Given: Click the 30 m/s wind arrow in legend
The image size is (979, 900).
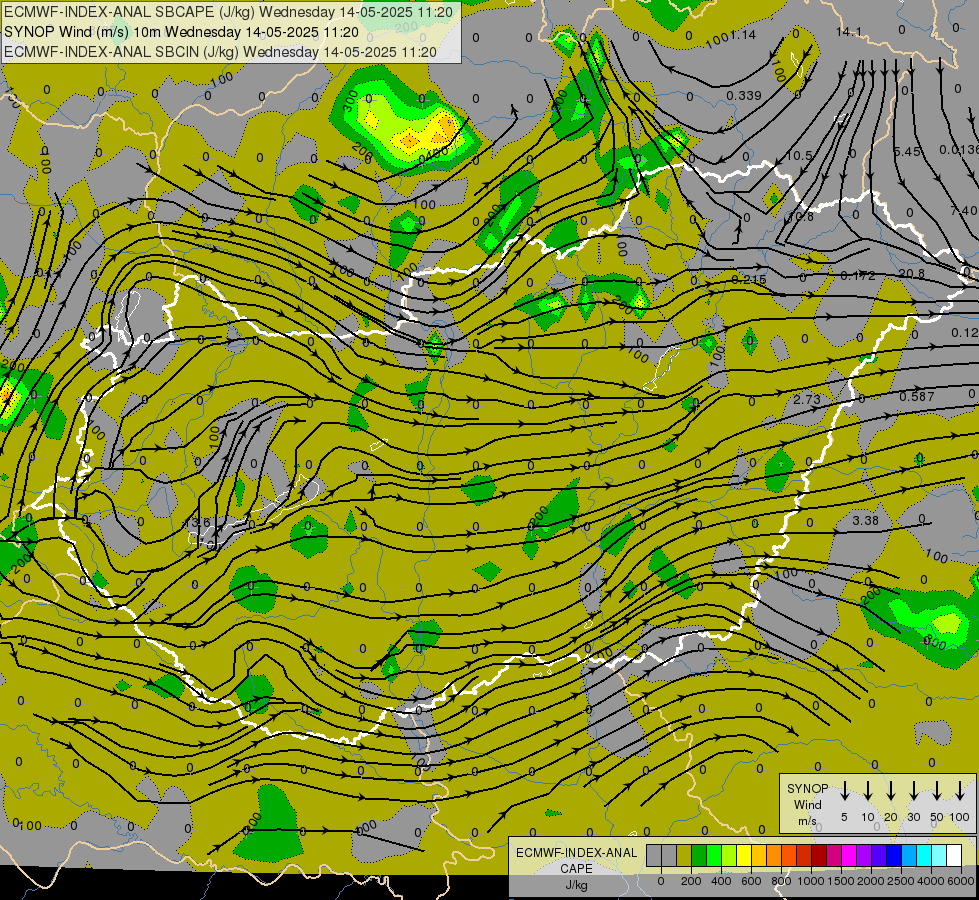Looking at the screenshot, I should click(913, 791).
